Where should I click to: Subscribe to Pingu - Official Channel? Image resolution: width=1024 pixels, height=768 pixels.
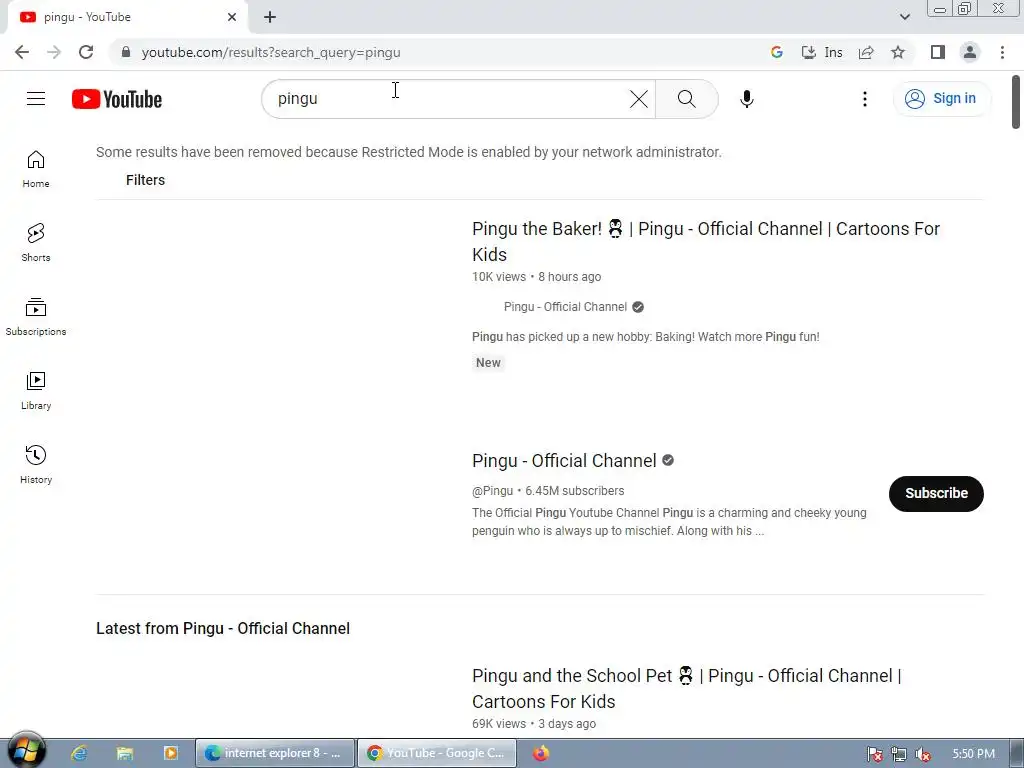click(x=936, y=494)
